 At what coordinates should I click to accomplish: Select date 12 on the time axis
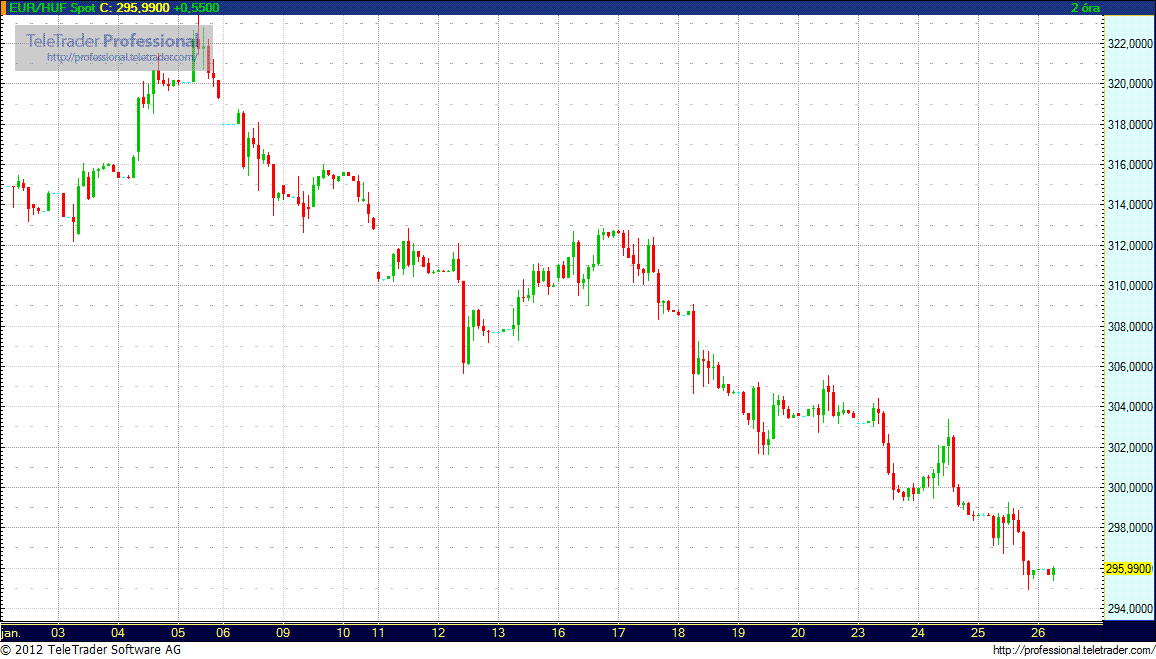coord(438,632)
